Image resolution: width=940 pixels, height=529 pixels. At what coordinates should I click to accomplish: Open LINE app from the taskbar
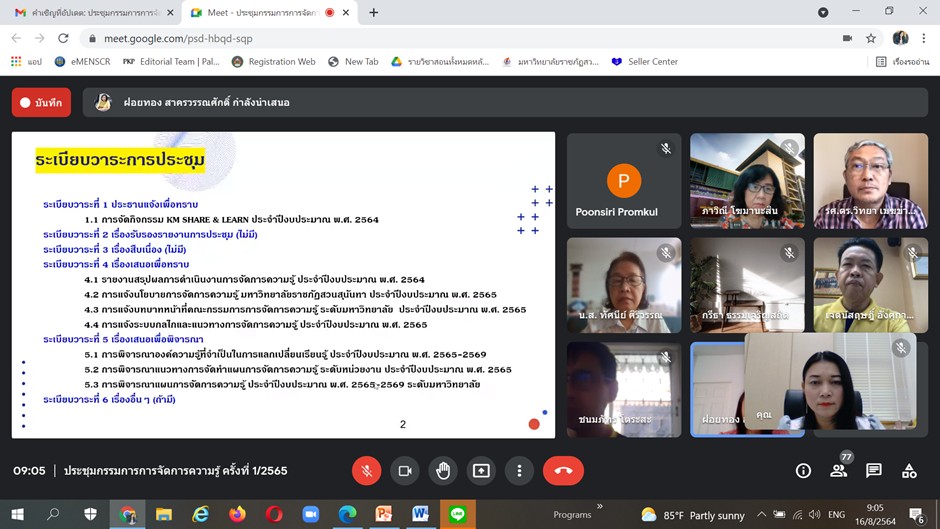458,514
